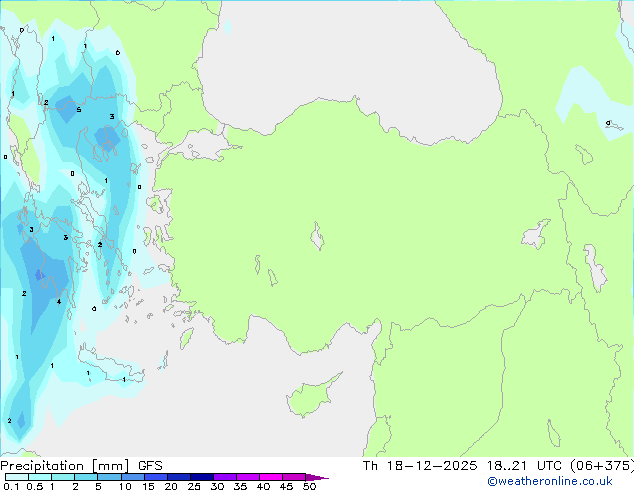Viewport: 634px width, 490px height.
Task: Click the '0.1' legend scale label
Action: point(12,486)
